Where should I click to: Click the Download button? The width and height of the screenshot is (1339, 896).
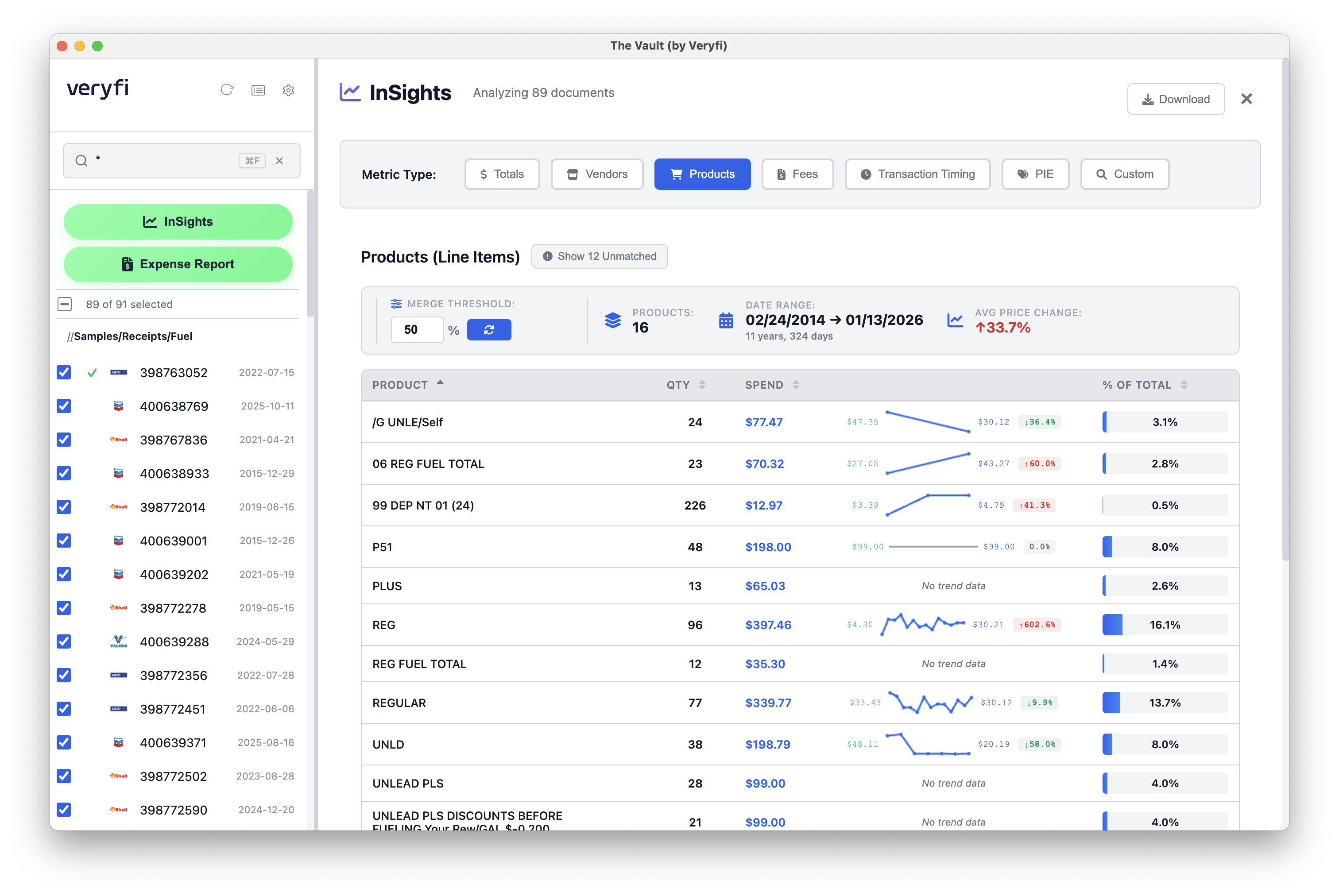tap(1176, 99)
